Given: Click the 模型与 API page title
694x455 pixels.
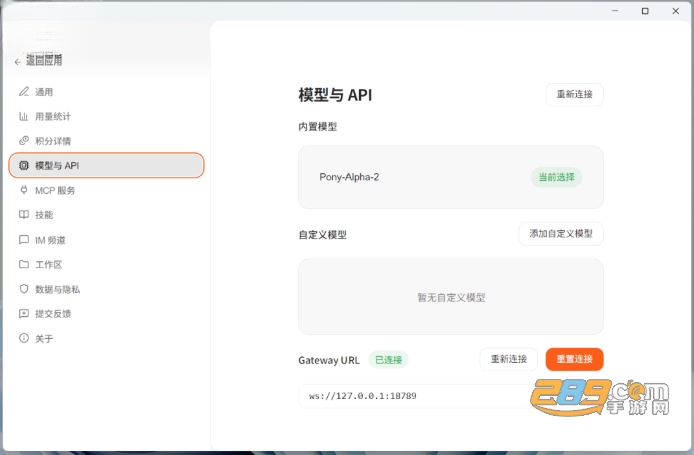Looking at the screenshot, I should point(335,95).
